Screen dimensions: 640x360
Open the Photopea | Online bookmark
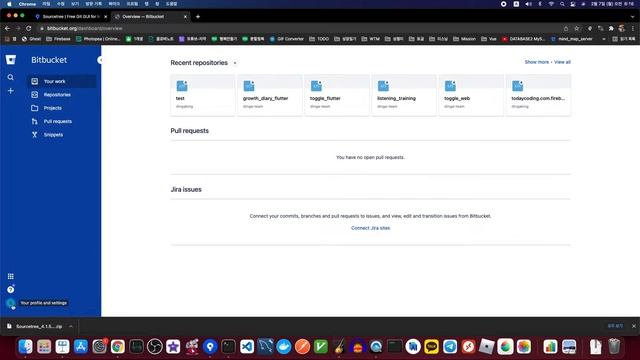coord(98,39)
